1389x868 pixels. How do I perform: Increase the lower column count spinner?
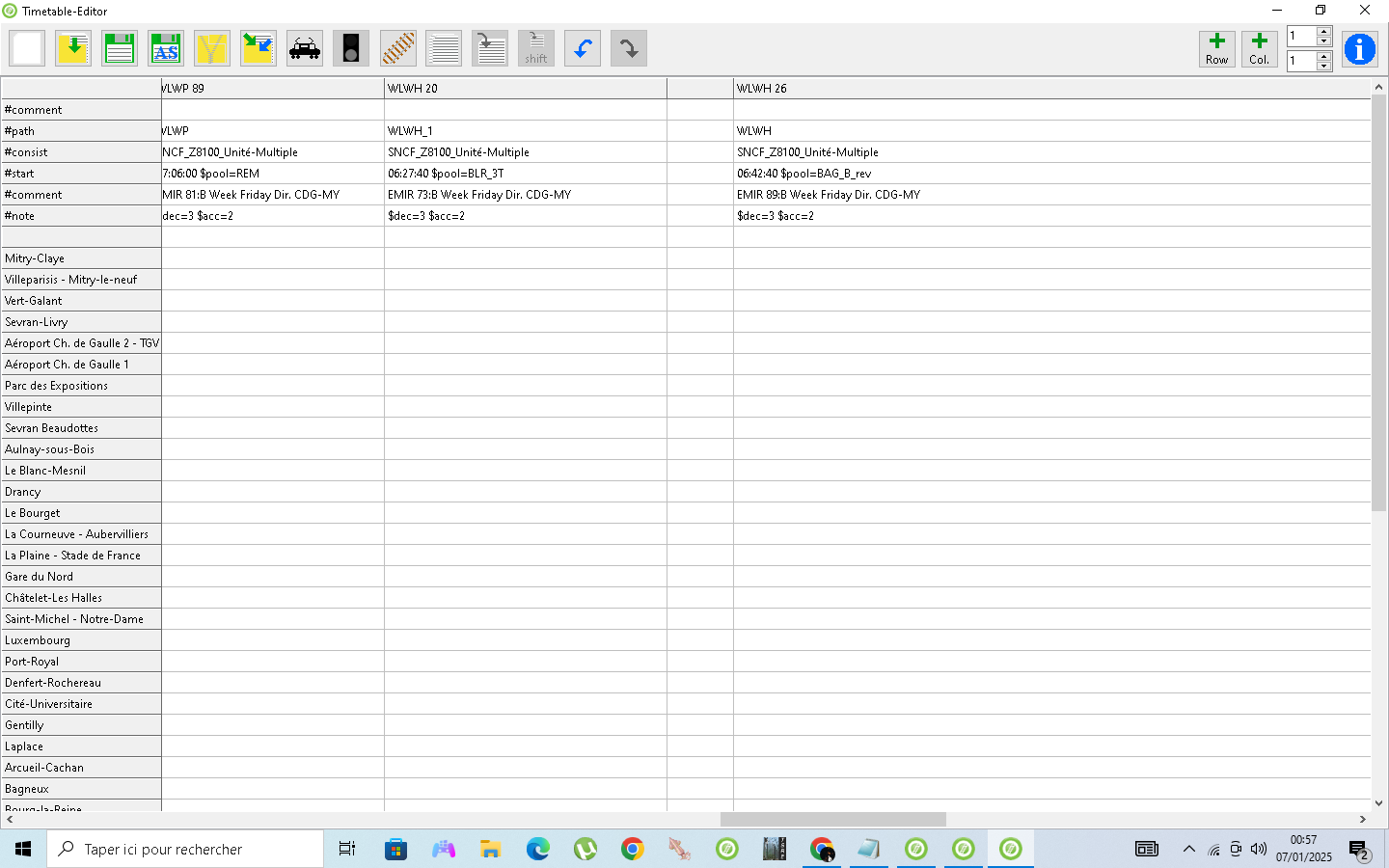1324,56
